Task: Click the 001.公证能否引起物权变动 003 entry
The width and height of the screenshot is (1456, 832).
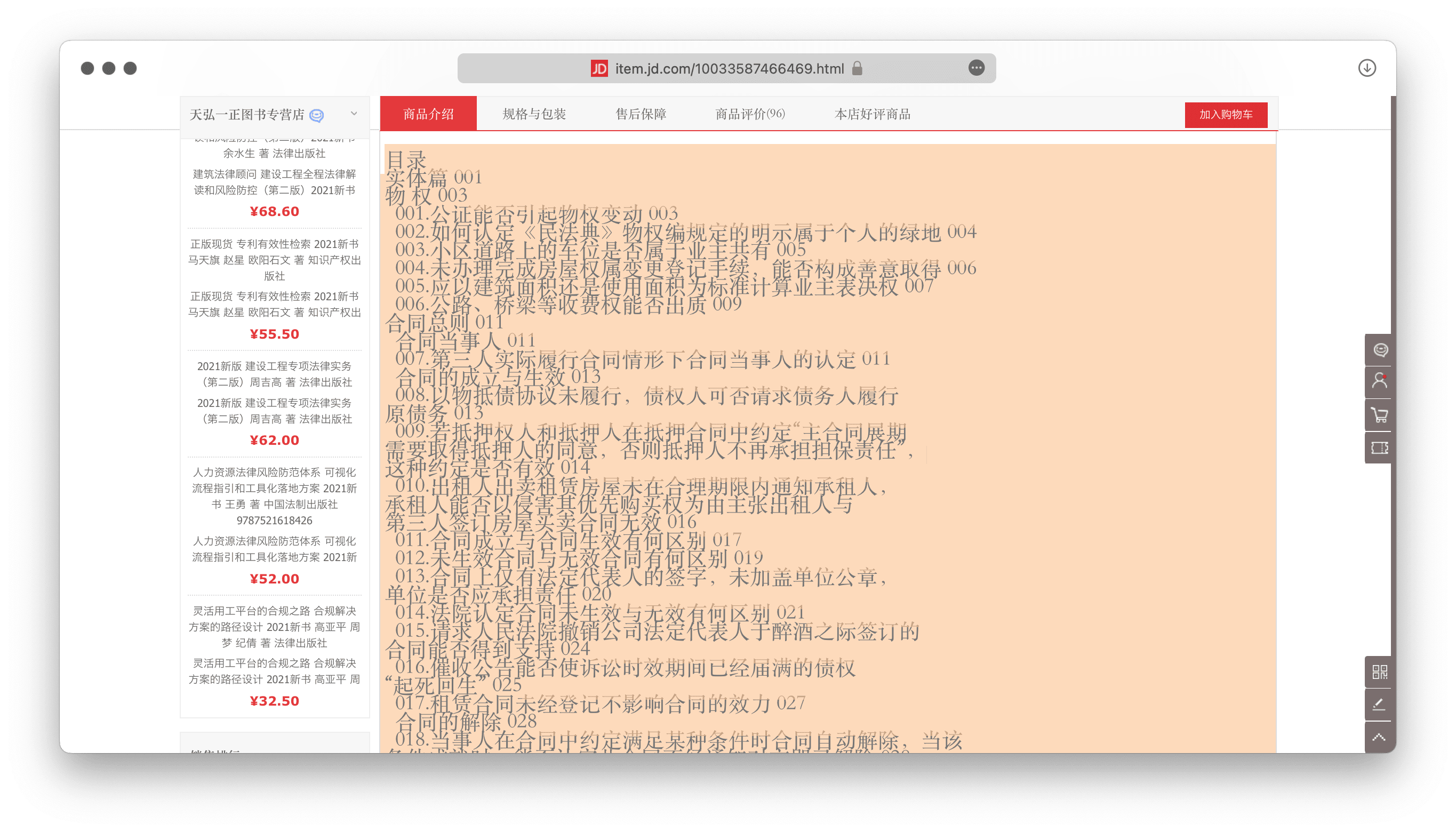Action: point(537,214)
